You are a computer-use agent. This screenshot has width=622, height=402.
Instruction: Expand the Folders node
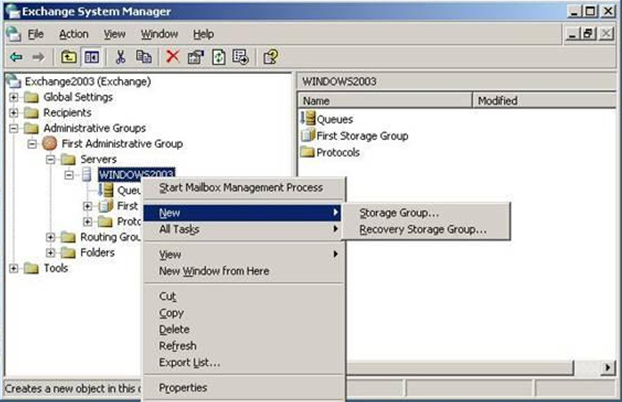[x=50, y=253]
